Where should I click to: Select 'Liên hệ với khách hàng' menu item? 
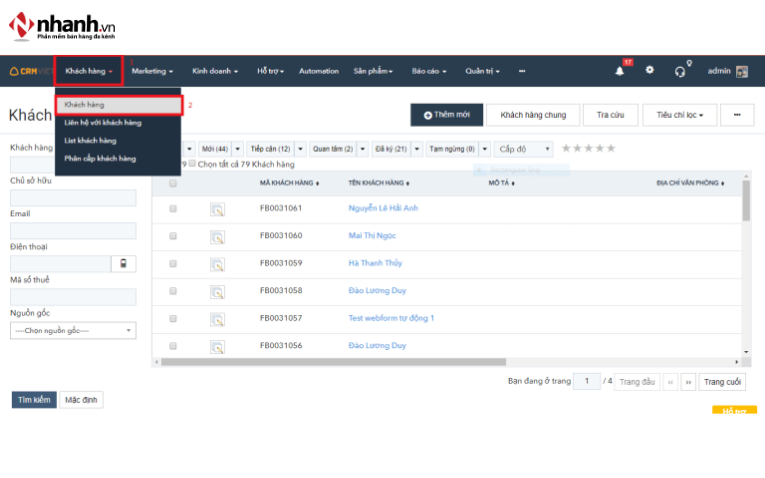pos(103,122)
